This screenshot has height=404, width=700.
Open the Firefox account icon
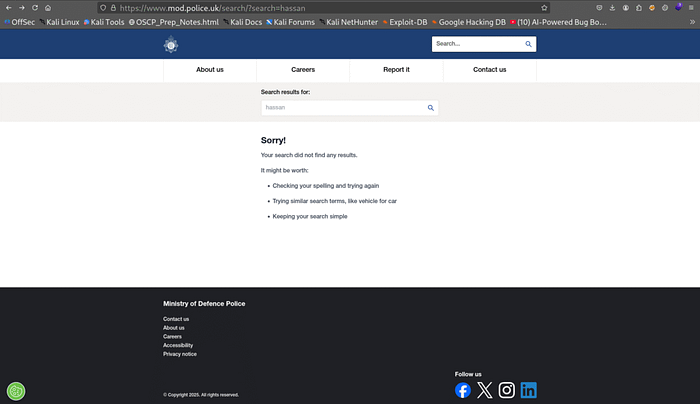(x=626, y=8)
